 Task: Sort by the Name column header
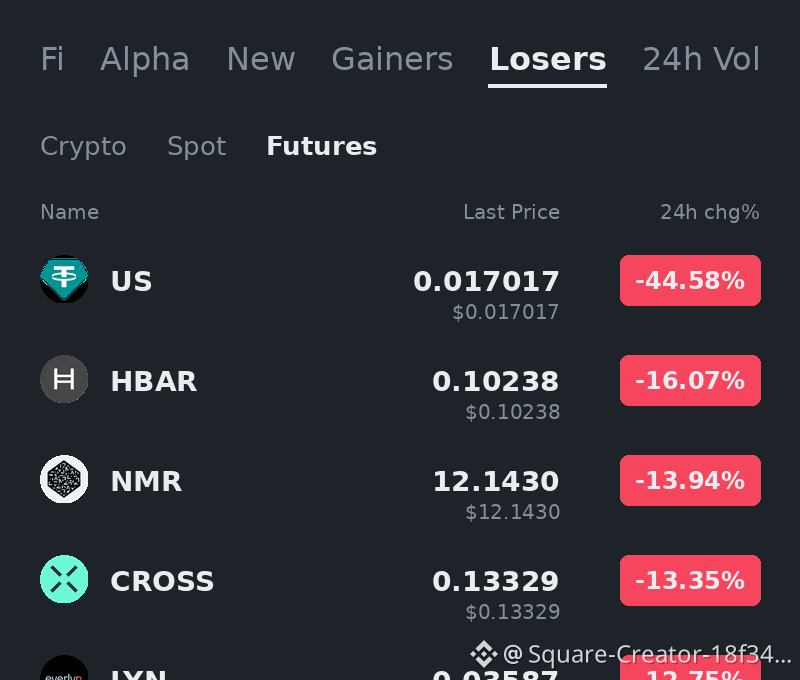[70, 212]
